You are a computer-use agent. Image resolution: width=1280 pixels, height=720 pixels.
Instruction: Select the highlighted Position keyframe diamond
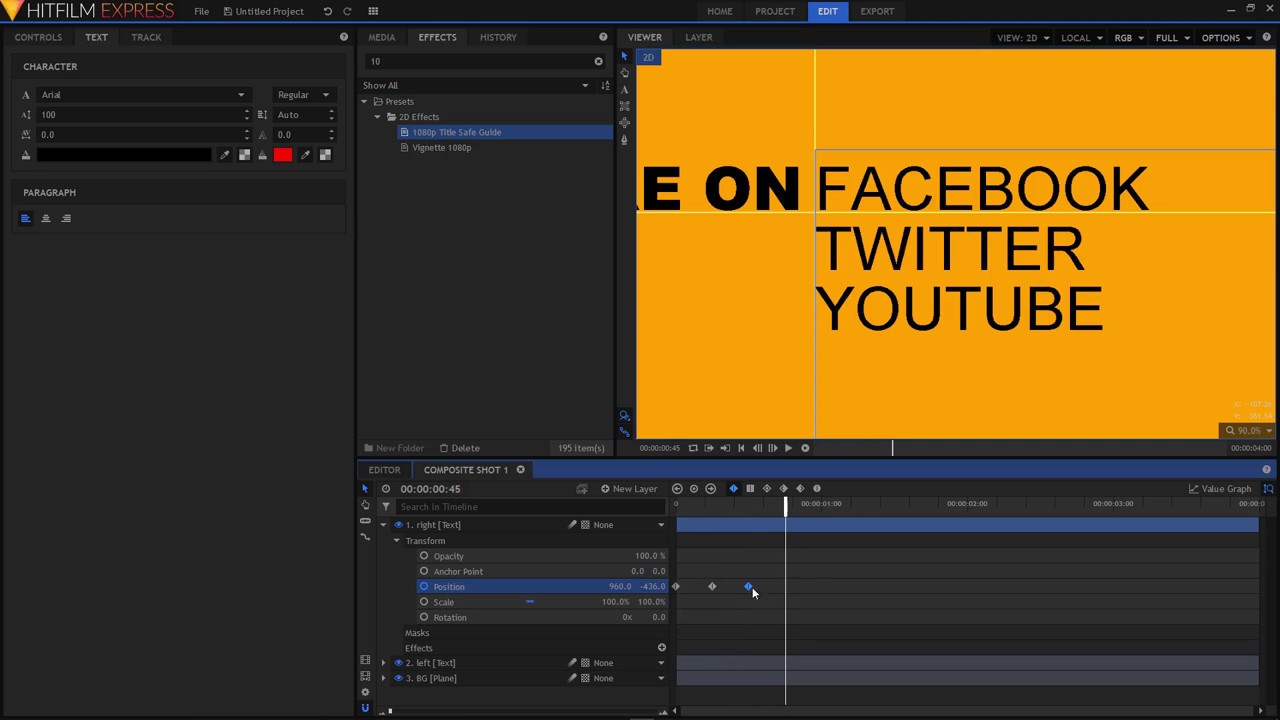(x=748, y=587)
